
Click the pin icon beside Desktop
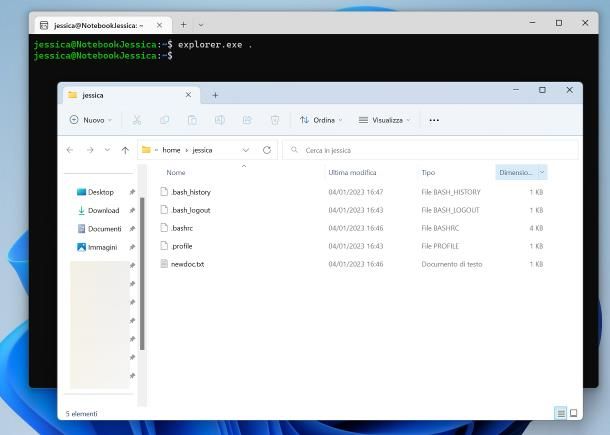[x=132, y=192]
